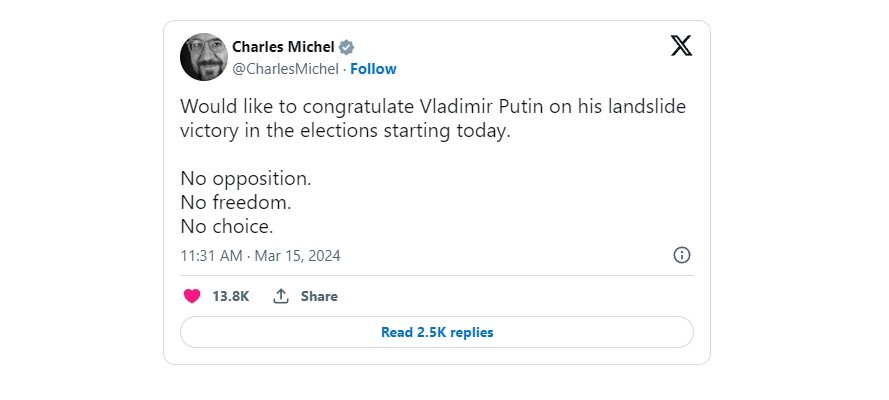Click the 13.8K likes count
This screenshot has height=400, width=889.
[x=230, y=296]
